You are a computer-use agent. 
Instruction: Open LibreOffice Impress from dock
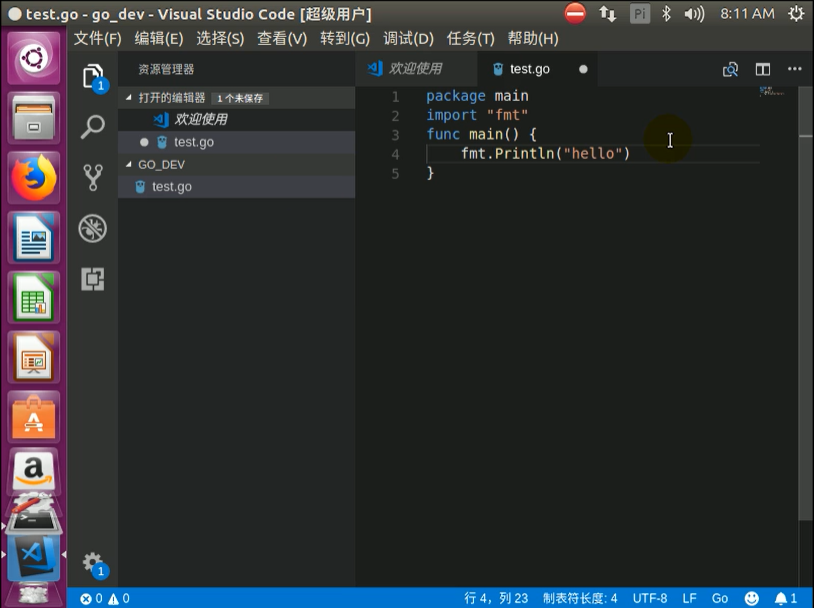(x=34, y=357)
